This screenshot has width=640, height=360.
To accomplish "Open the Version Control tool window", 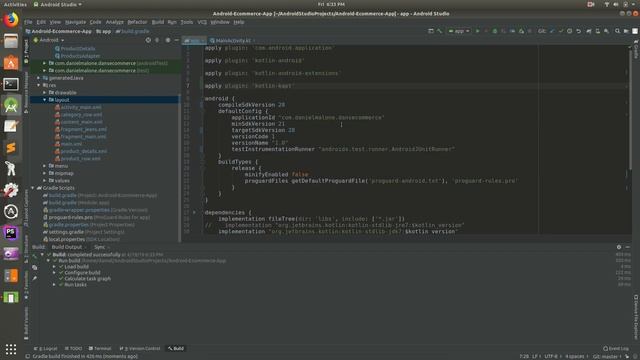I will coord(140,349).
